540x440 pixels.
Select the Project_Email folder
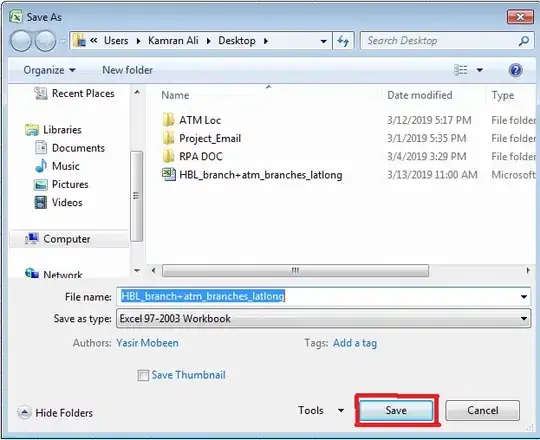[x=210, y=138]
